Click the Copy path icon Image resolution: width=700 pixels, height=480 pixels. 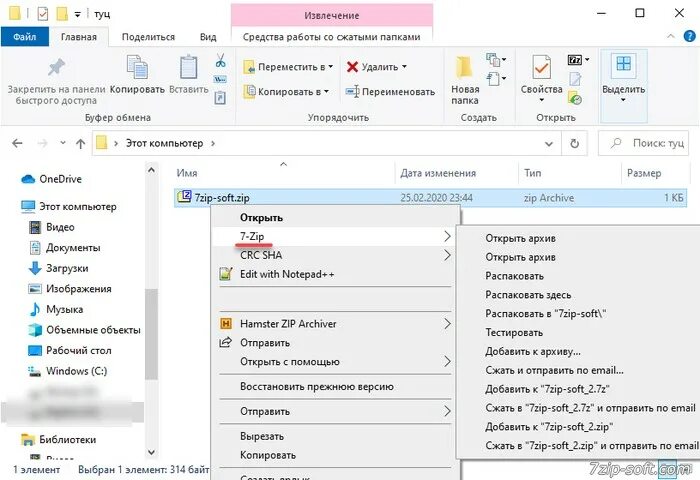point(220,79)
